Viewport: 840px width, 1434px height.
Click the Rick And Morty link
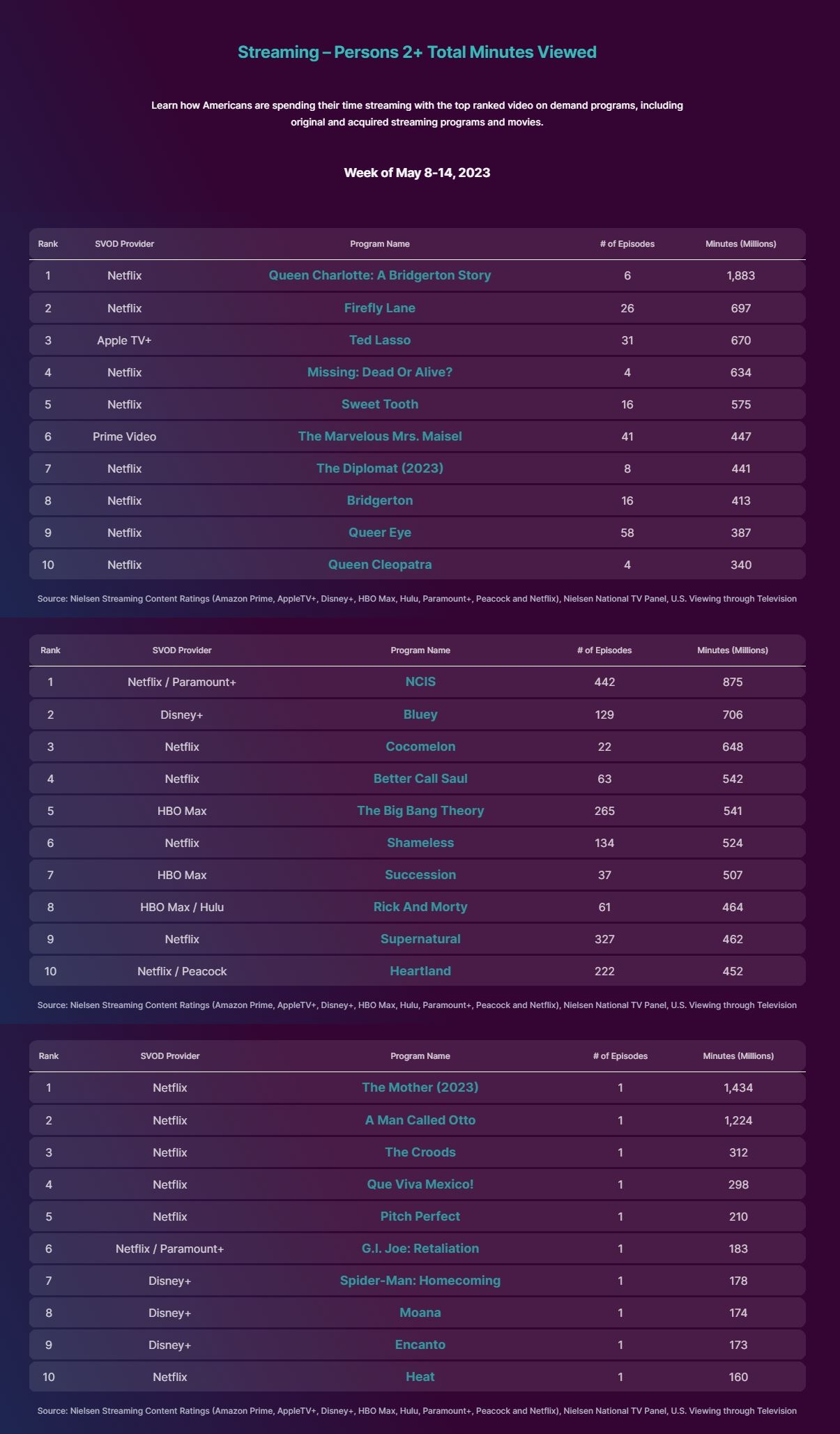[420, 907]
